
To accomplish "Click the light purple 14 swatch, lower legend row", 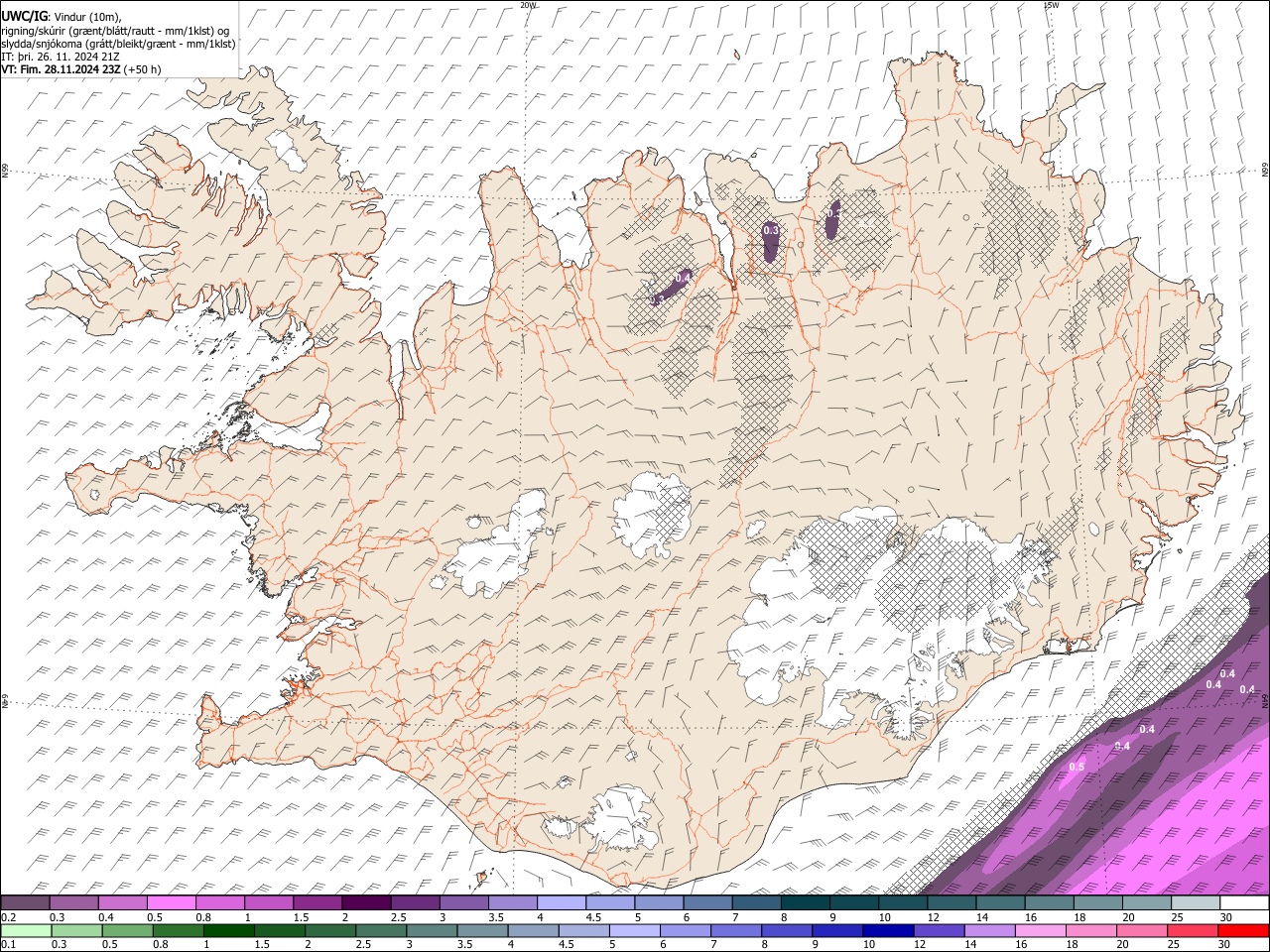I will [990, 930].
